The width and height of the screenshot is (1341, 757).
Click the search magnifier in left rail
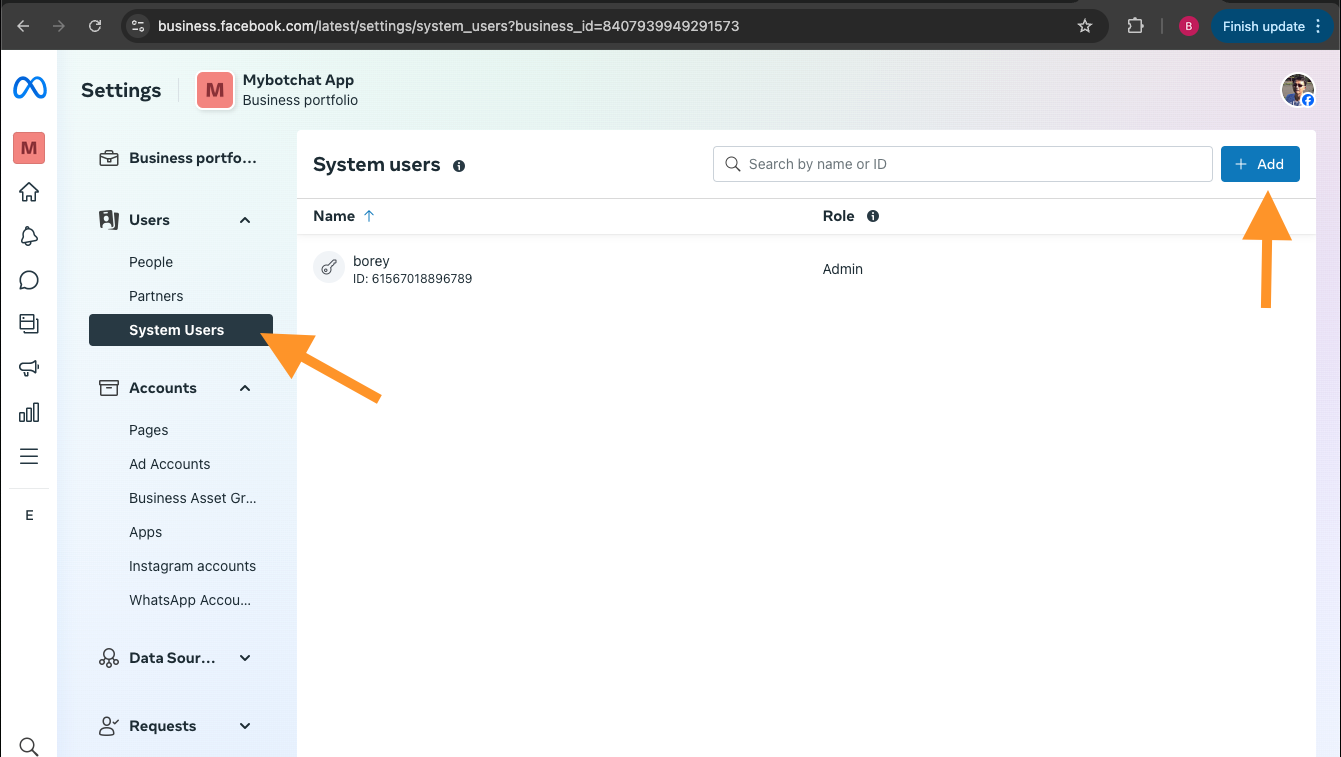29,746
